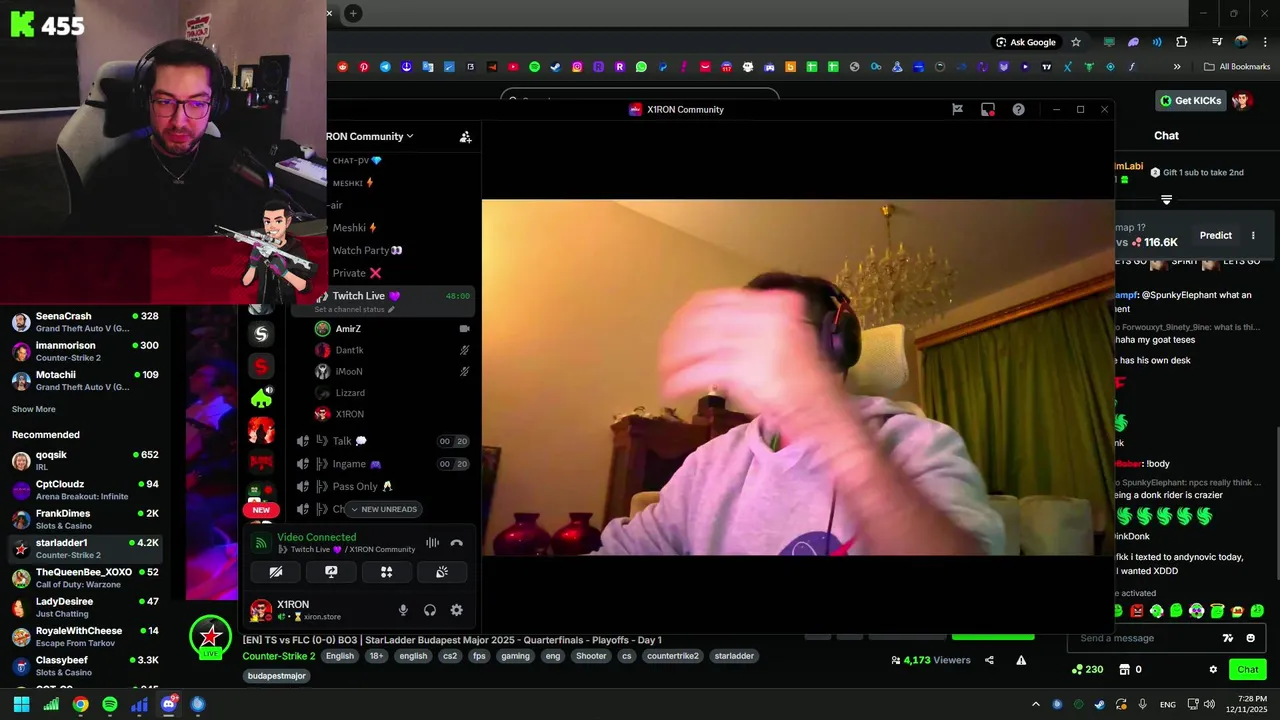Image resolution: width=1280 pixels, height=720 pixels.
Task: Open Discord inbox flag icon in title bar
Action: pyautogui.click(x=957, y=110)
